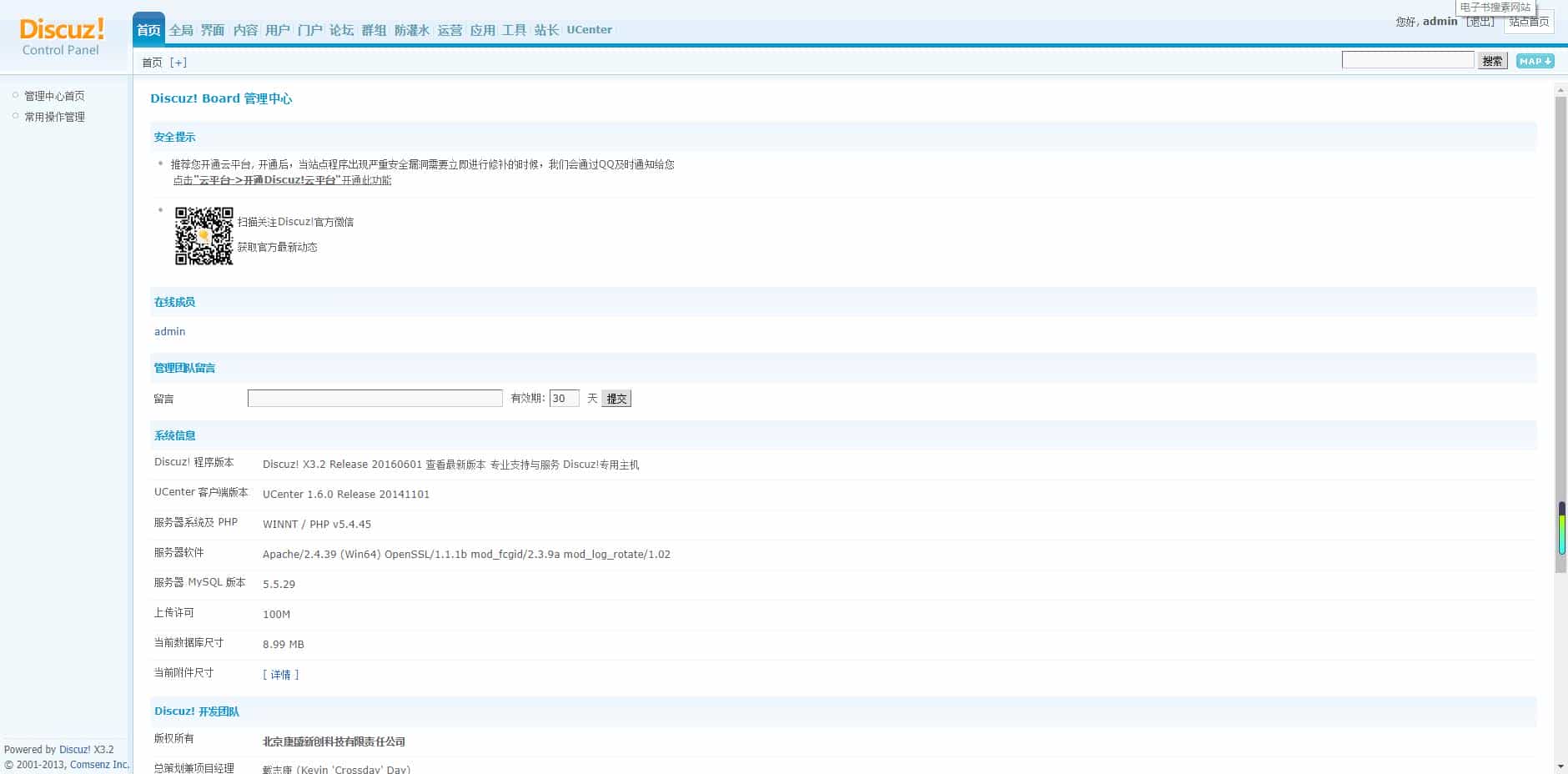
Task: Open the MAP navigation button
Action: pyautogui.click(x=1535, y=61)
